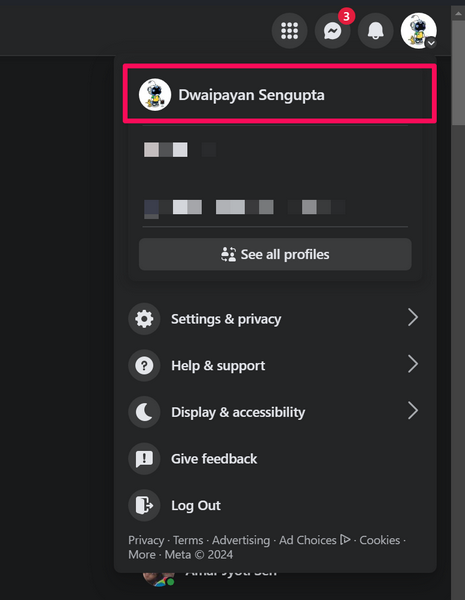Click the Give feedback exclamation icon
This screenshot has width=465, height=600.
click(x=144, y=459)
